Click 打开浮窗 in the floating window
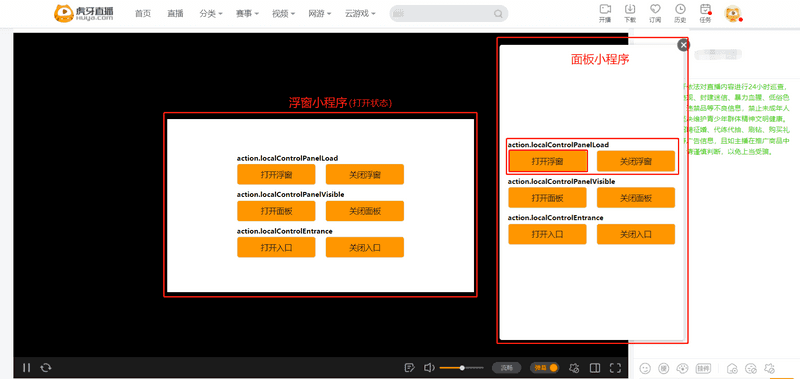The image size is (800, 379). 276,174
